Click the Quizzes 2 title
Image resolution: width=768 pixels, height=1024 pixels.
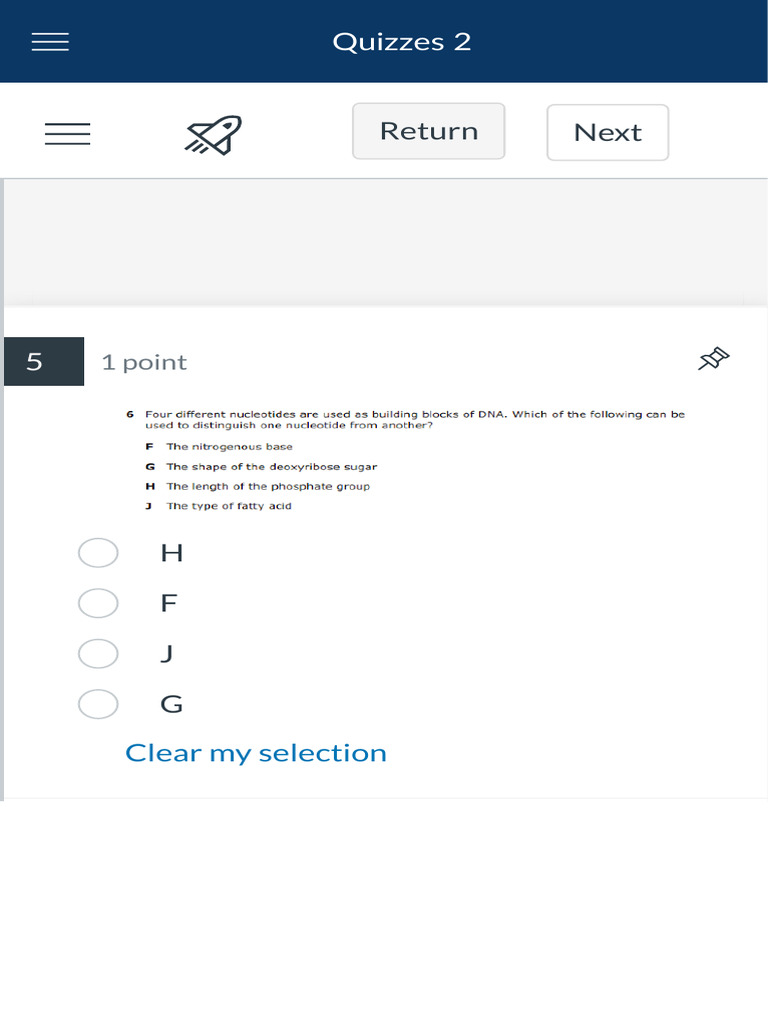point(401,42)
